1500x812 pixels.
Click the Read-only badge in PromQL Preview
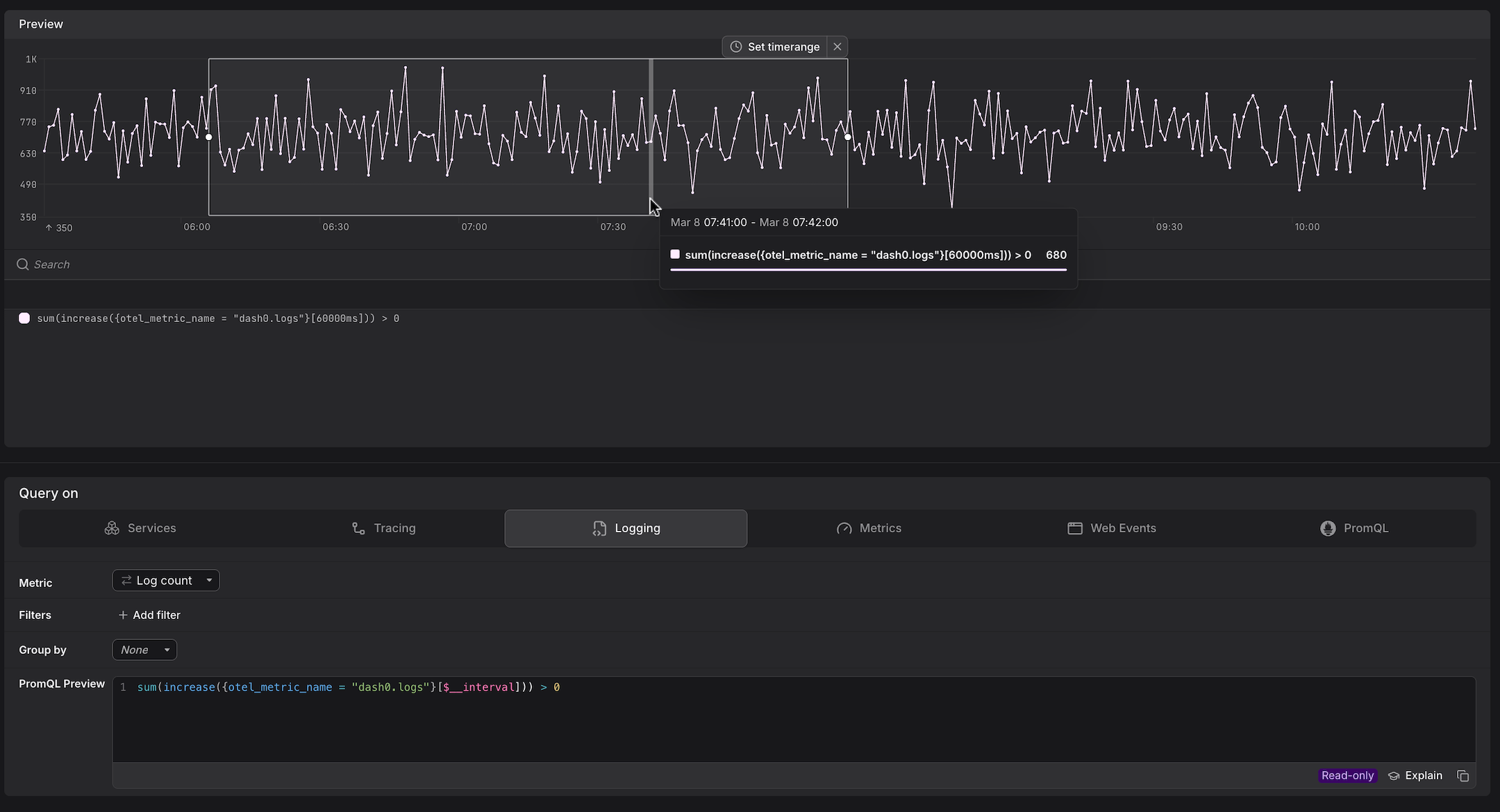click(x=1347, y=775)
